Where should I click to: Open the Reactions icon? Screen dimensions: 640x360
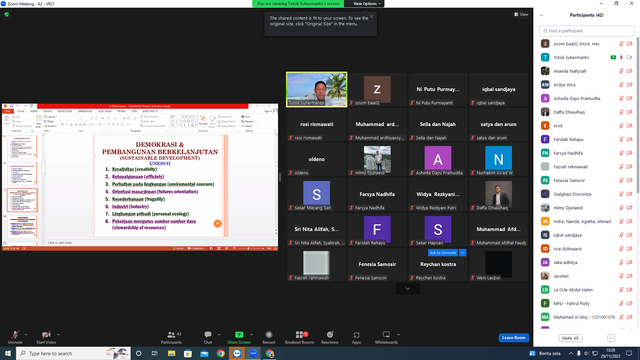(x=330, y=335)
